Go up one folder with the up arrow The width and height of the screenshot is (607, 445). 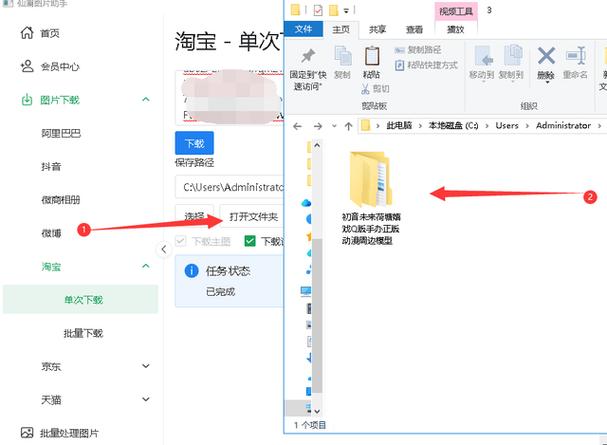click(x=348, y=126)
